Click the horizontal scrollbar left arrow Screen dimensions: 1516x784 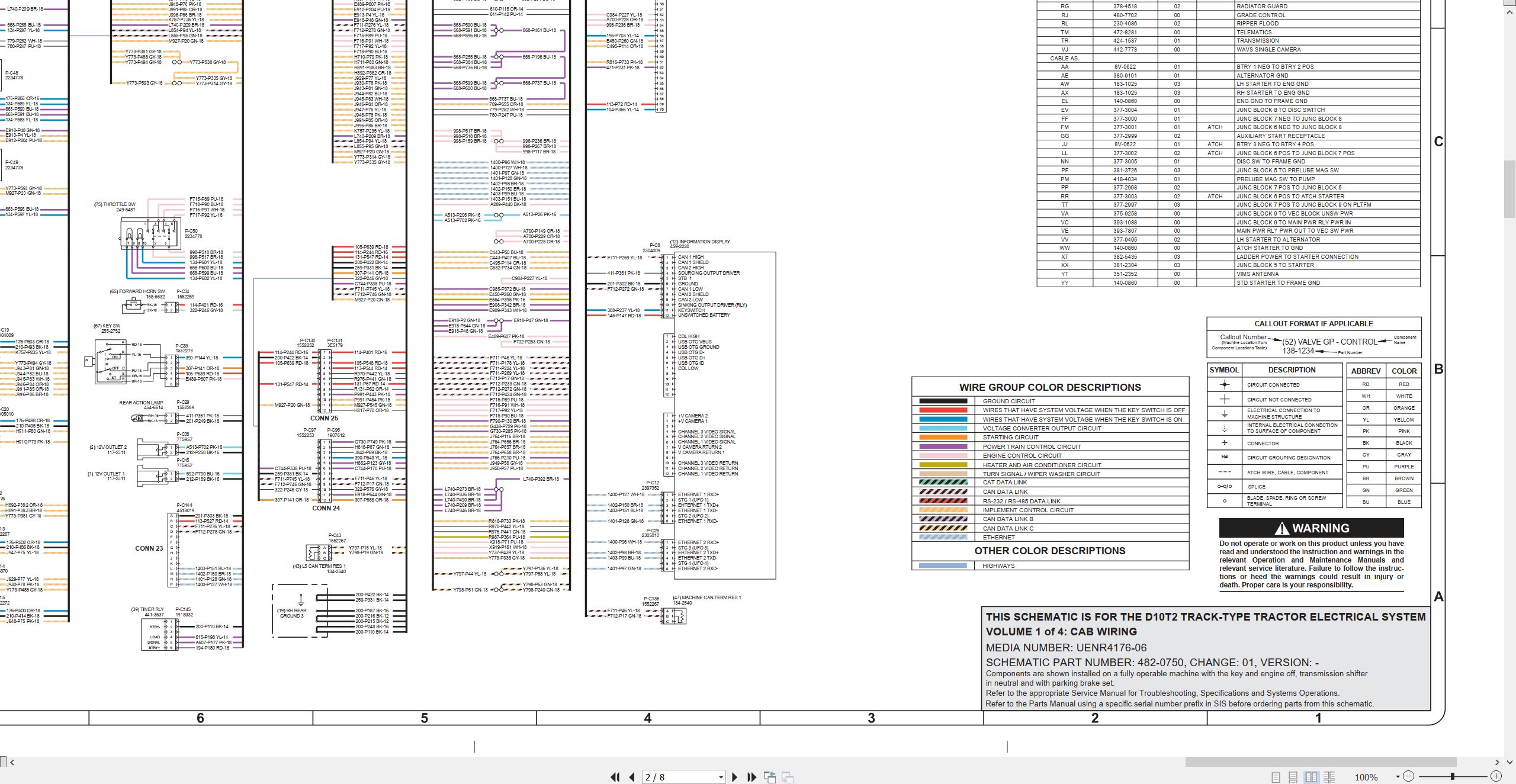pos(12,762)
